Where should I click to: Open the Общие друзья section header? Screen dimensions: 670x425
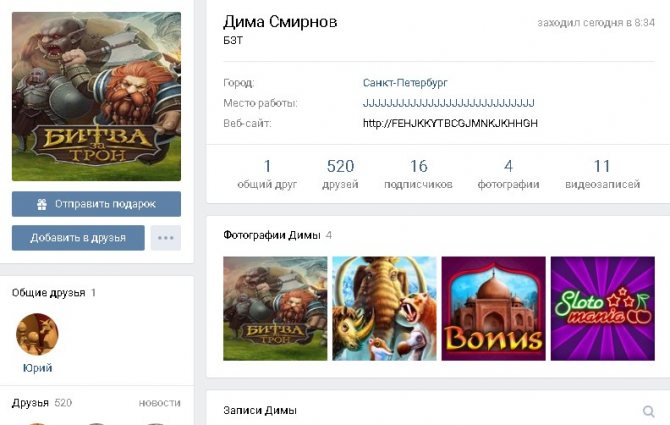coord(54,293)
